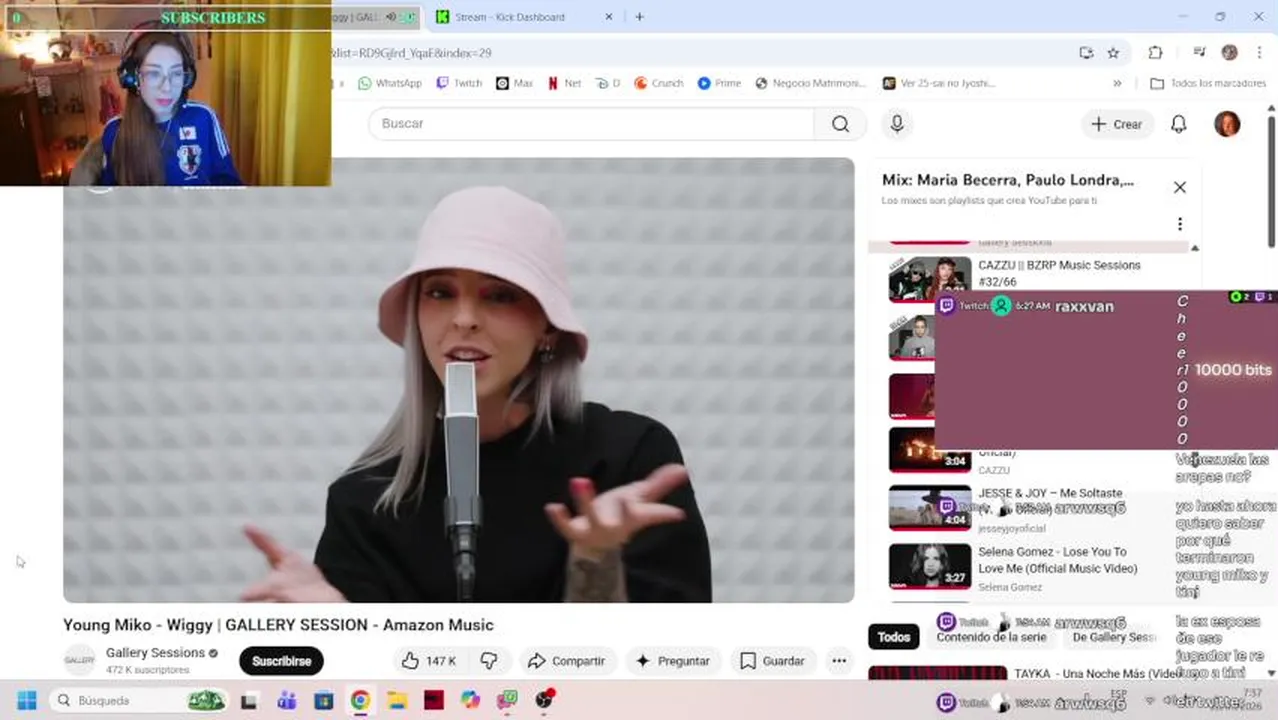
Task: Click the 472 K suscriptores text
Action: coord(147,670)
